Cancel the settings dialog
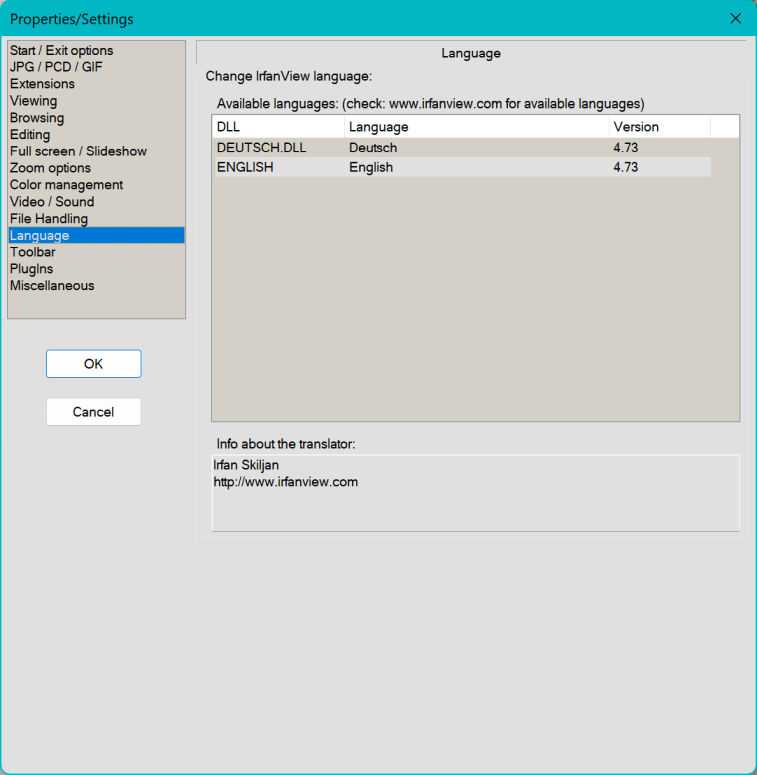The image size is (757, 775). click(x=93, y=412)
